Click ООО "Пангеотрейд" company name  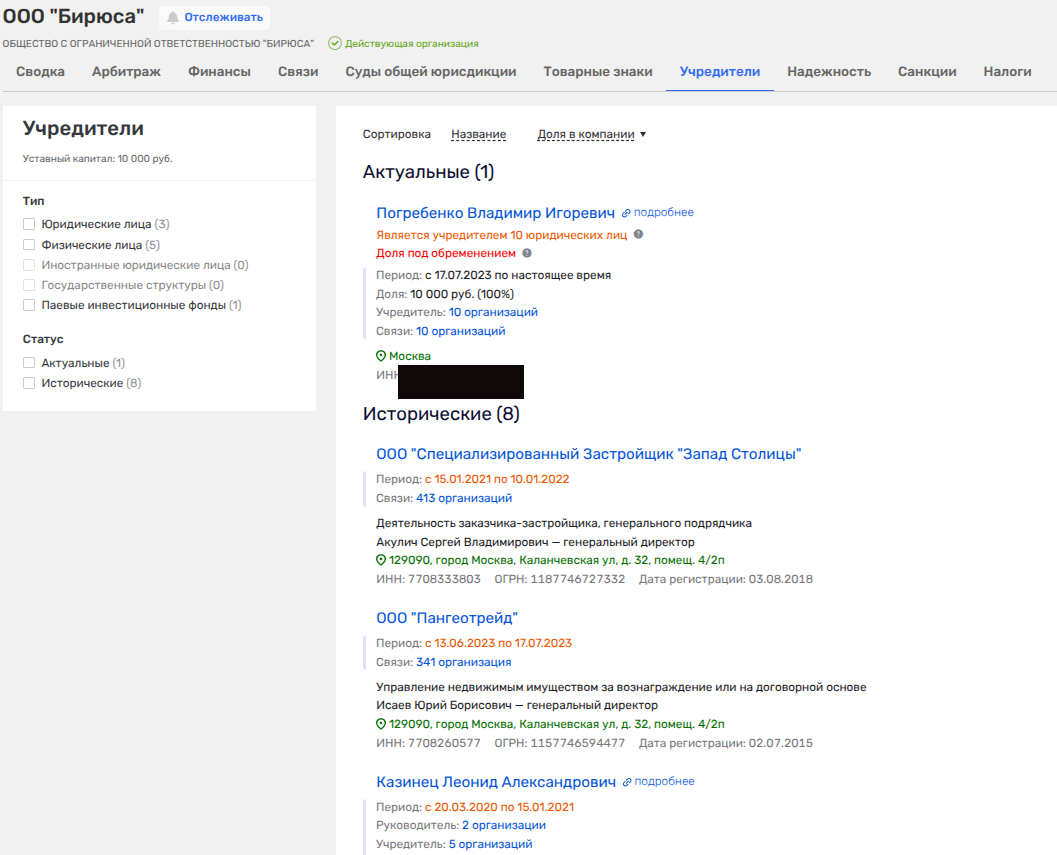(446, 618)
